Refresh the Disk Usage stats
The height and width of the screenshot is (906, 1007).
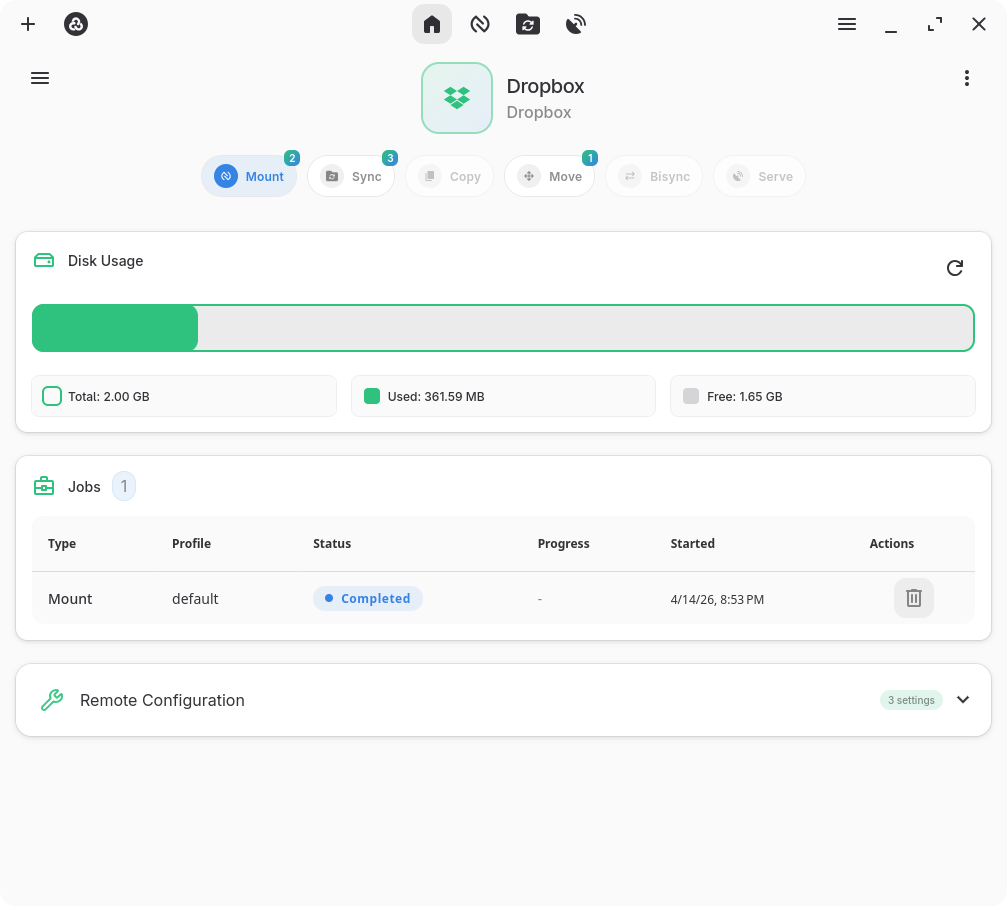coord(955,268)
